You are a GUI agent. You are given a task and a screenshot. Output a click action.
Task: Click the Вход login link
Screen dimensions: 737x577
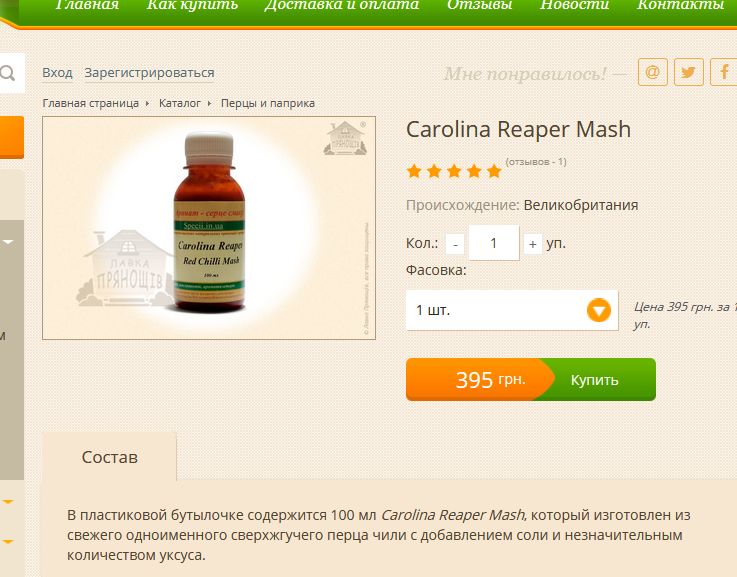pos(57,73)
